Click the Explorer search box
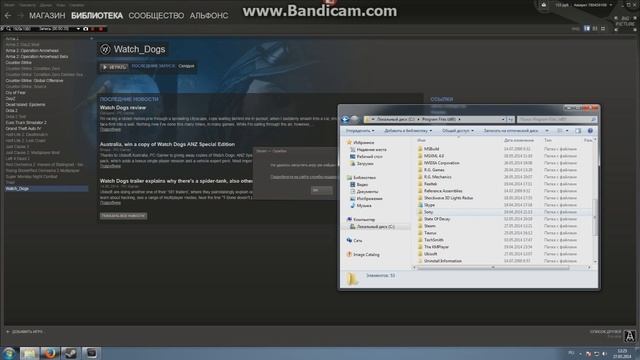 (557, 120)
